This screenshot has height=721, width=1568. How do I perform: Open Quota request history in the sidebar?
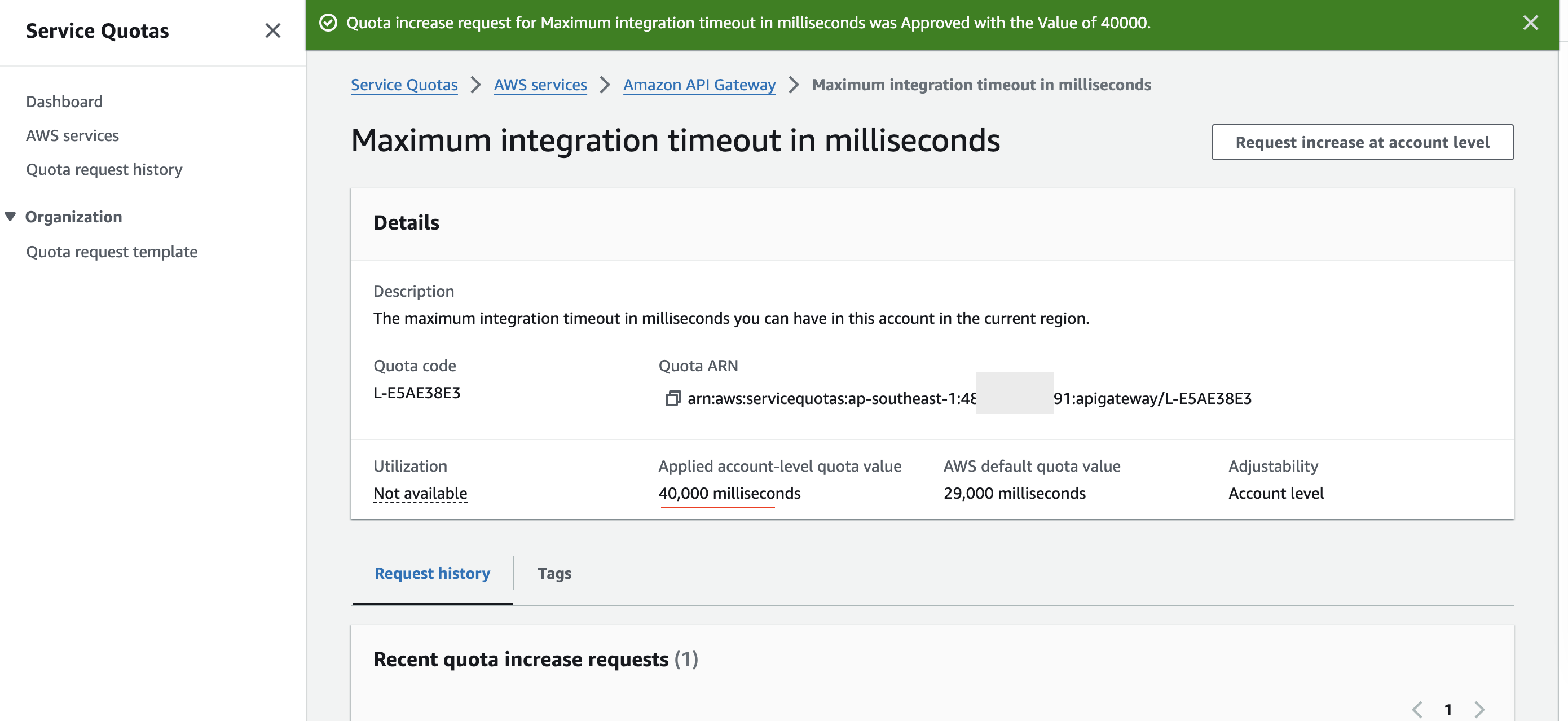click(x=104, y=169)
